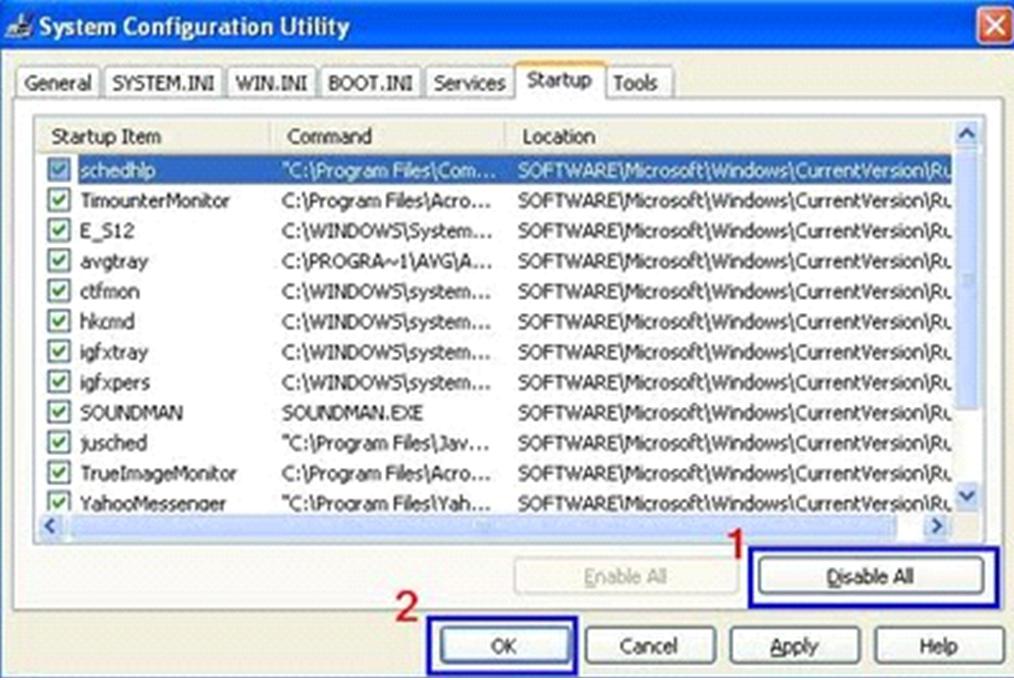The width and height of the screenshot is (1014, 680).
Task: Open the Services tab
Action: tap(469, 83)
